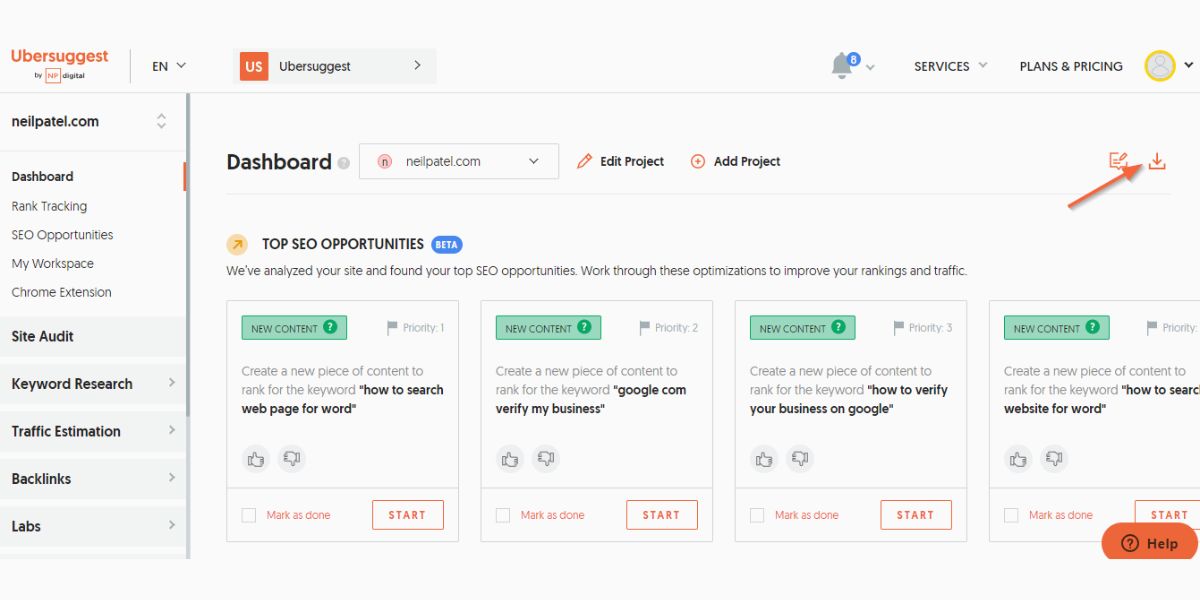This screenshot has height=600, width=1200.
Task: Expand the Keyword Research sidebar section
Action: pyautogui.click(x=93, y=384)
